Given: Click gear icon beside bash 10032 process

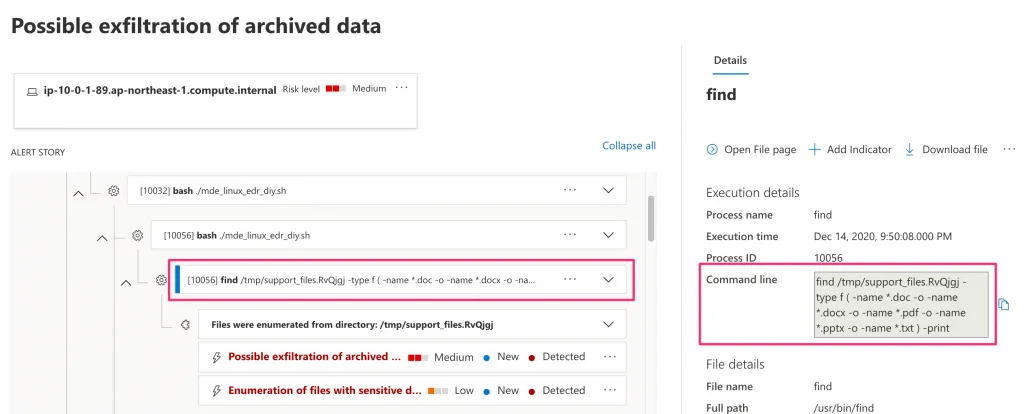Looking at the screenshot, I should coord(113,190).
